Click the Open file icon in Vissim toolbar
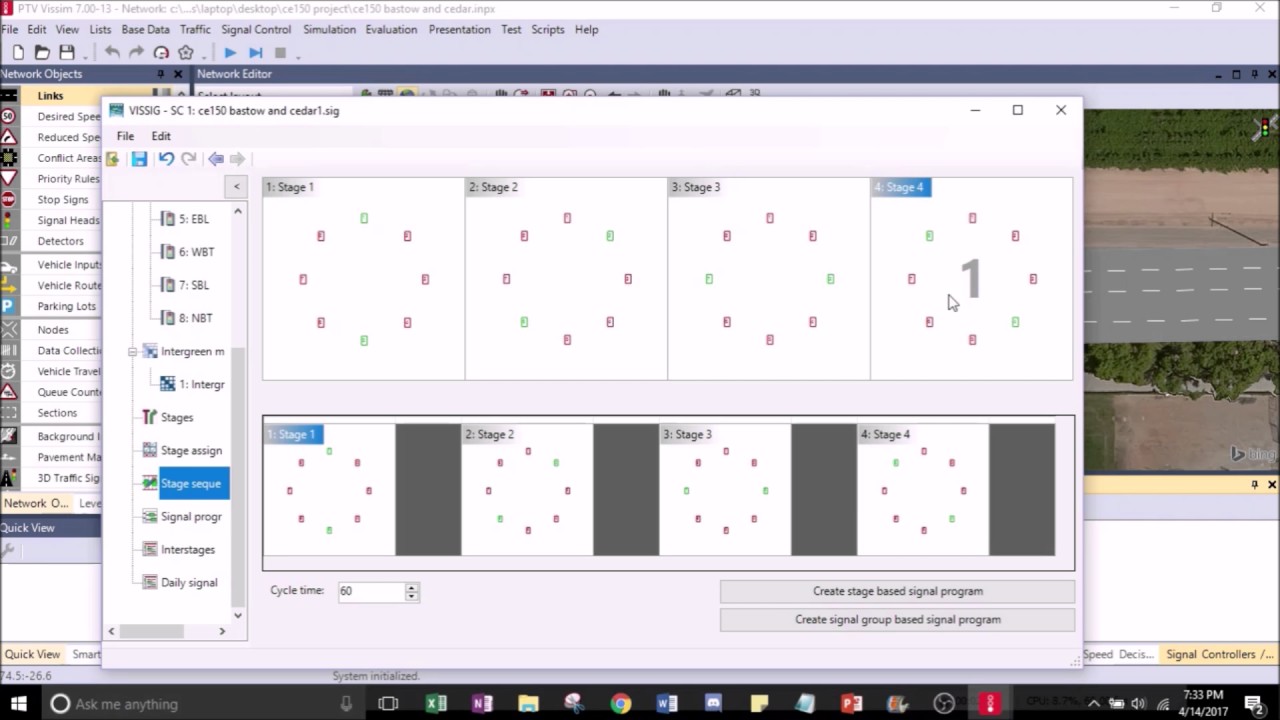Viewport: 1280px width, 720px height. click(42, 52)
